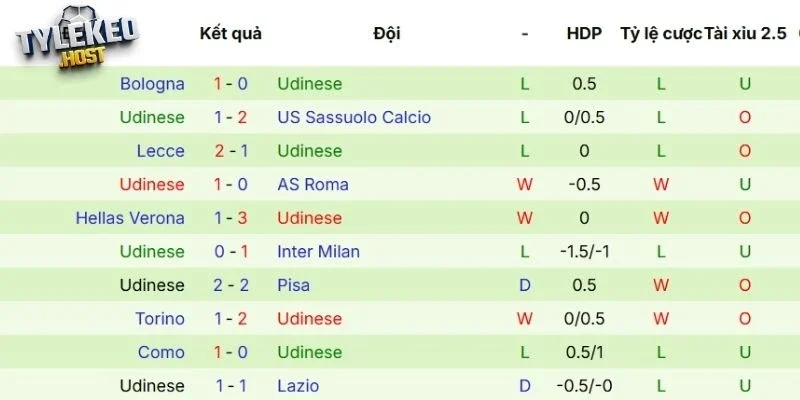Open Bologna team link
The image size is (800, 400).
(152, 84)
